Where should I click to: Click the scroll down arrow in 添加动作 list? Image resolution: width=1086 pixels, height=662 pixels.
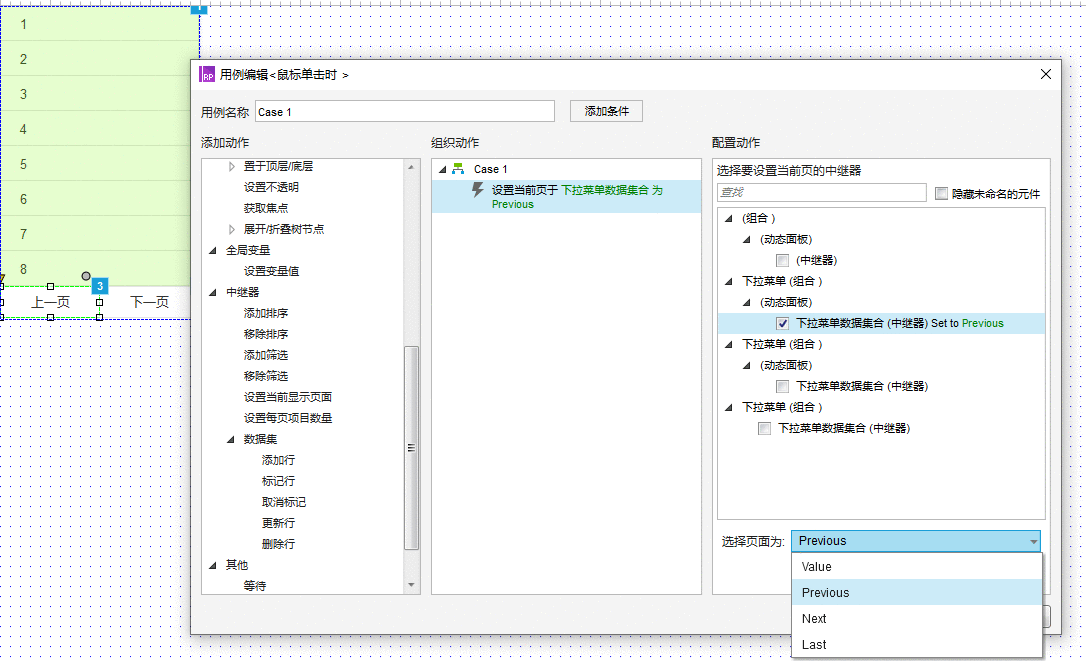(411, 585)
